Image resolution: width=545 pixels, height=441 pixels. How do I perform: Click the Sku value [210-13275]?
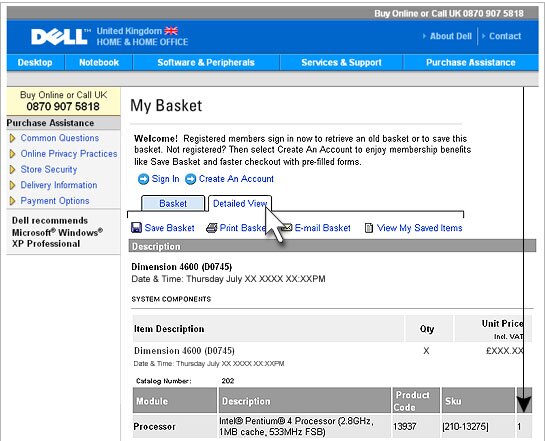point(465,426)
